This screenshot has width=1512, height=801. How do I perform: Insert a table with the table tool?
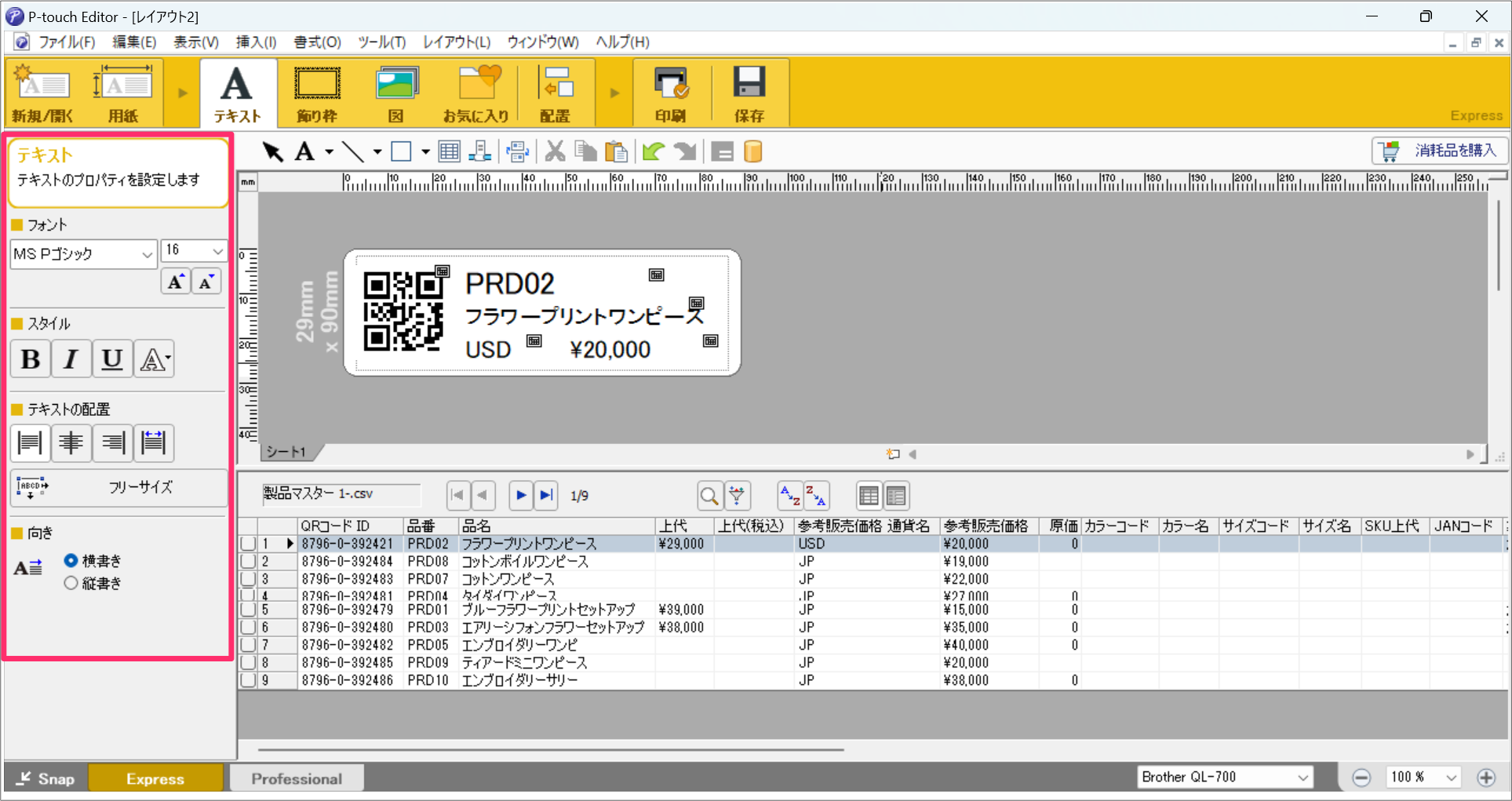[x=450, y=151]
